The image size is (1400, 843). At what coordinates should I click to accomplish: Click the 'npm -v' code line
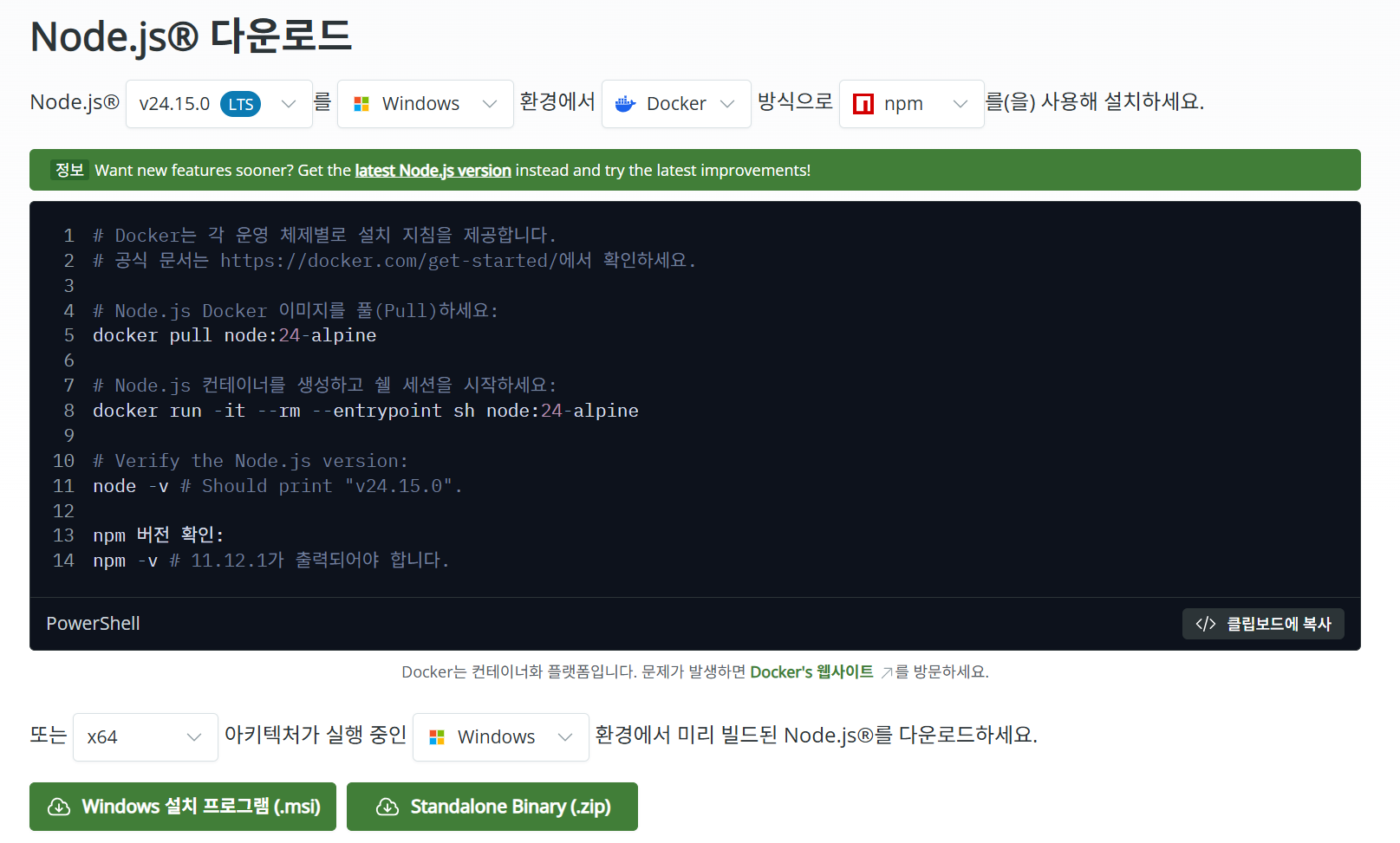point(271,561)
